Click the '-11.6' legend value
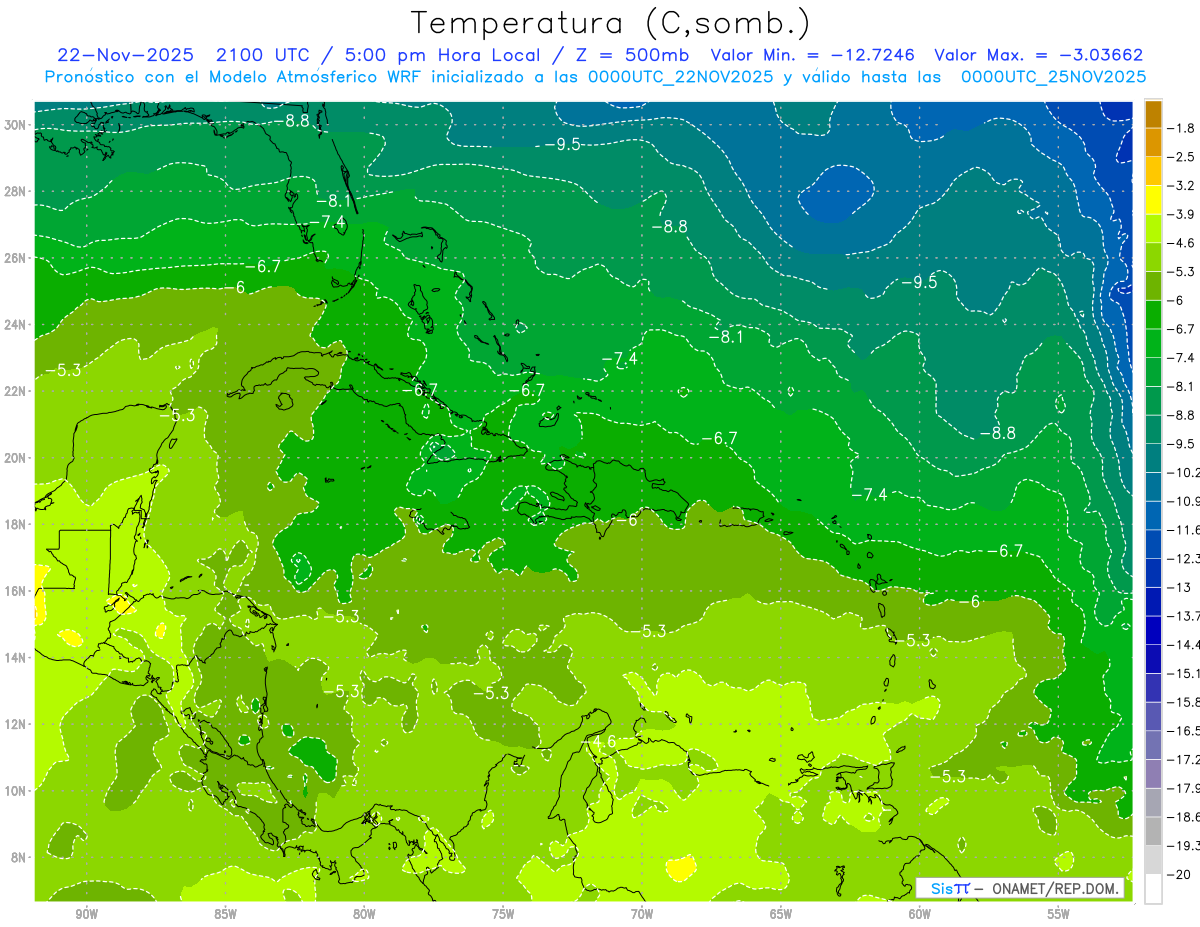 point(1182,529)
